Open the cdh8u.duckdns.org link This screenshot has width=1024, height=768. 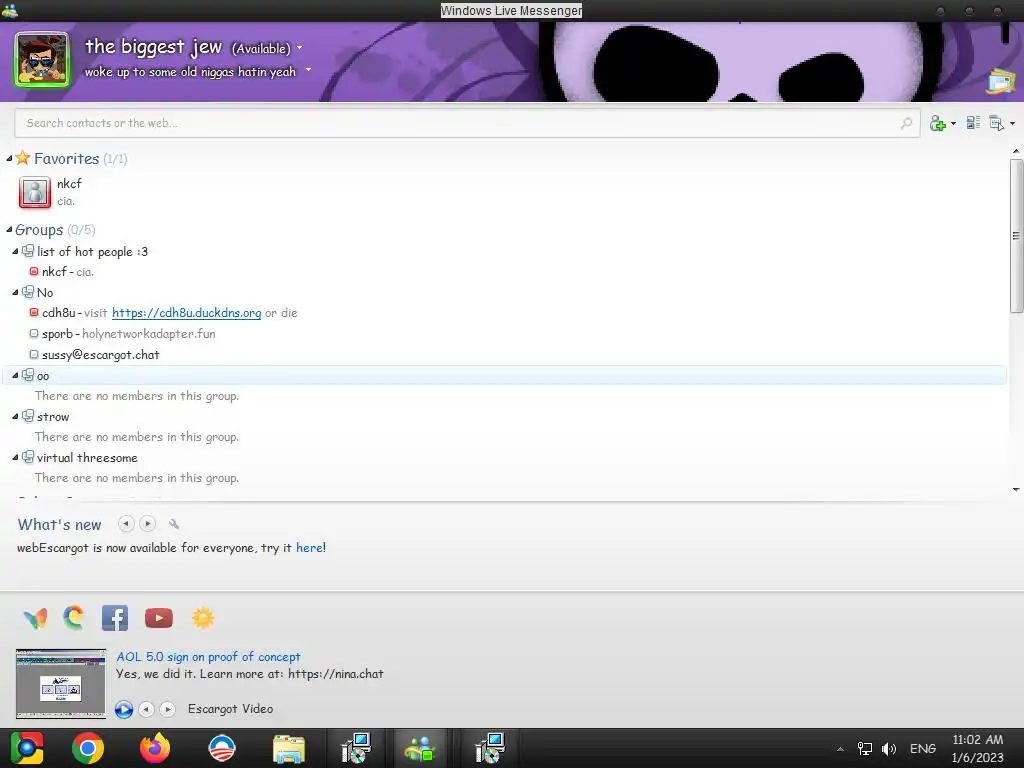tap(186, 313)
